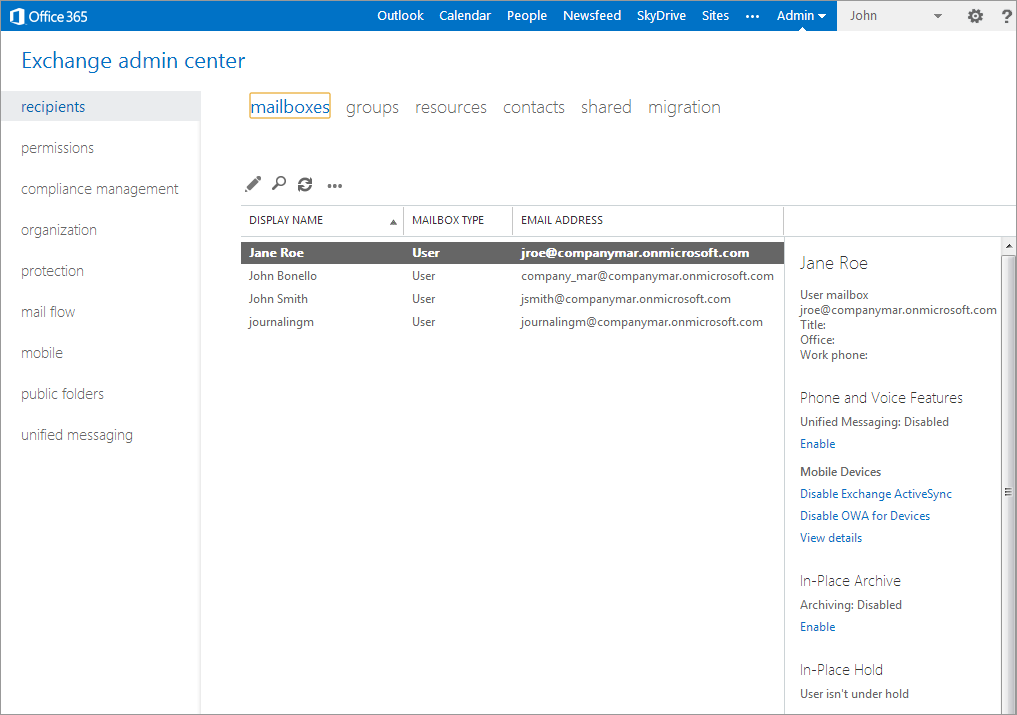Click the ellipsis in the top navigation bar
Viewport: 1017px width, 715px height.
(752, 16)
